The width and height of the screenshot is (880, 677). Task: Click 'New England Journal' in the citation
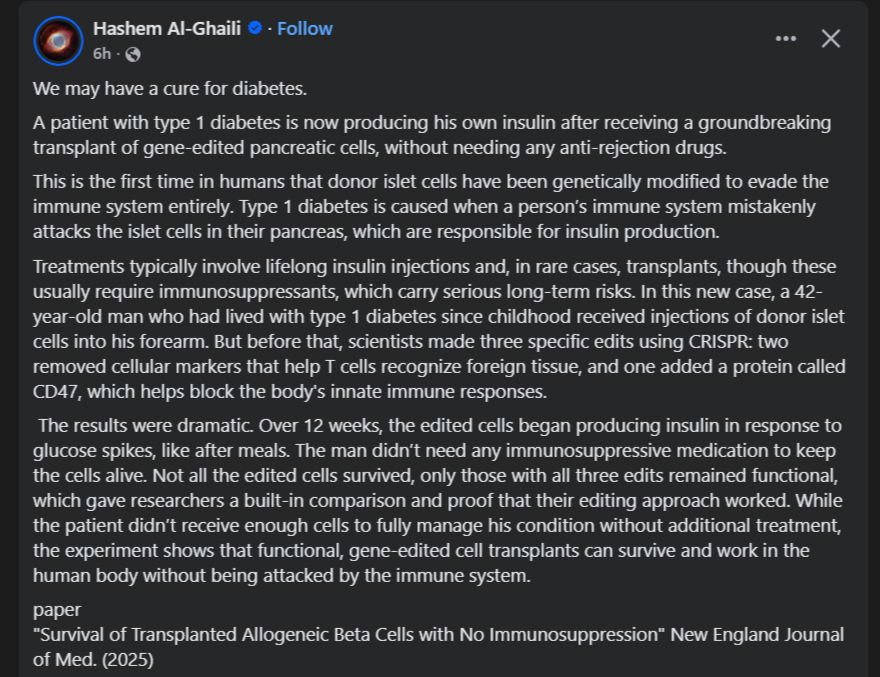757,635
